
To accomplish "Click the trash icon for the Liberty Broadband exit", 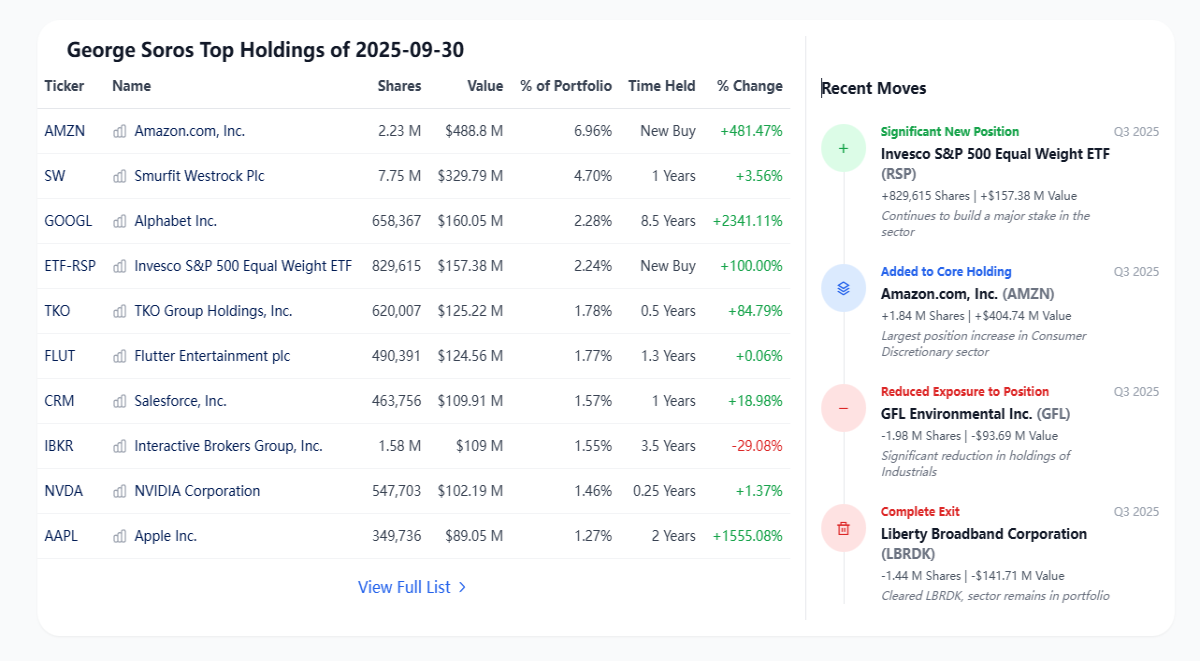I will point(843,528).
